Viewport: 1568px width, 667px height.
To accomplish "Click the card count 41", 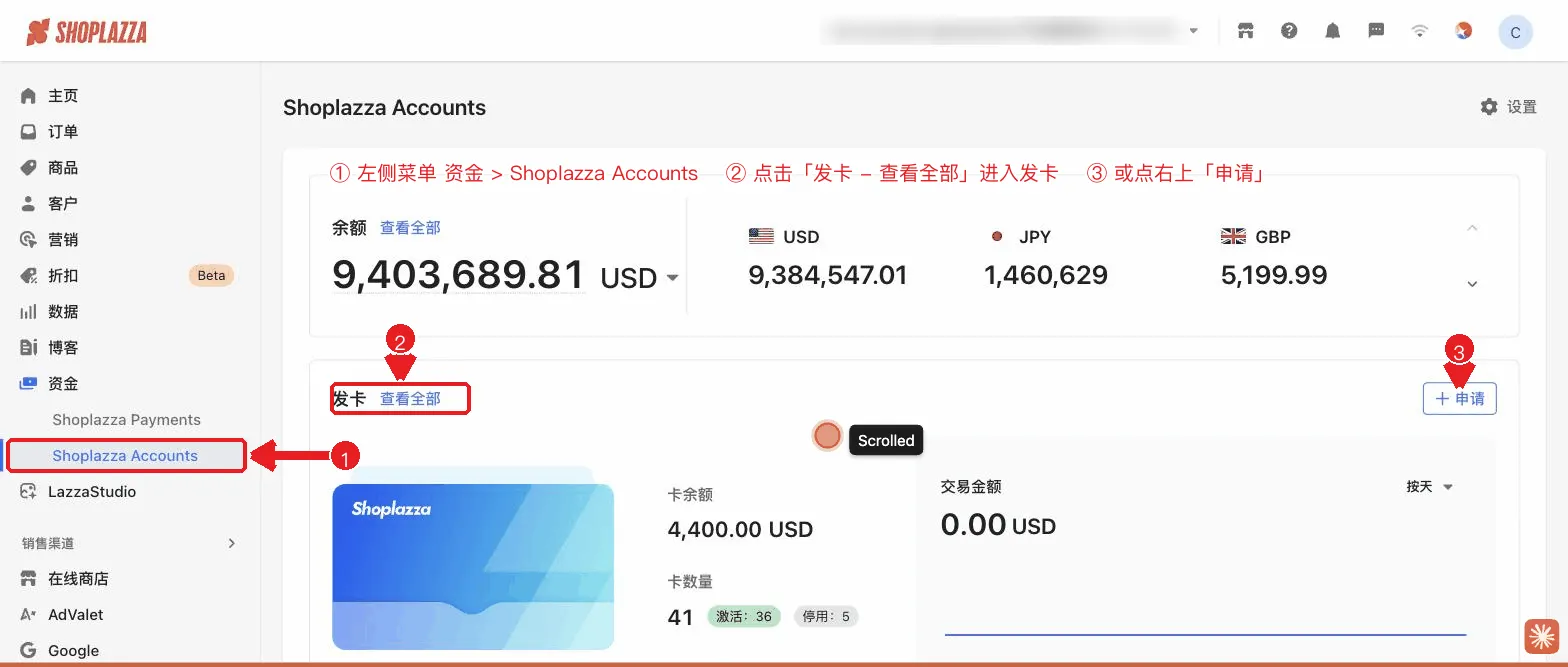I will [x=680, y=617].
